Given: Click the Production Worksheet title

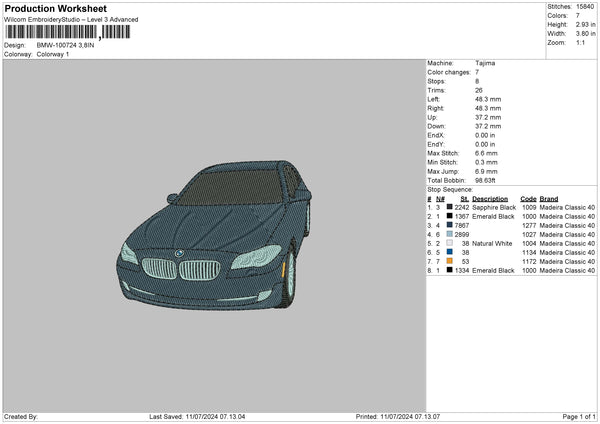Looking at the screenshot, I should tap(55, 9).
